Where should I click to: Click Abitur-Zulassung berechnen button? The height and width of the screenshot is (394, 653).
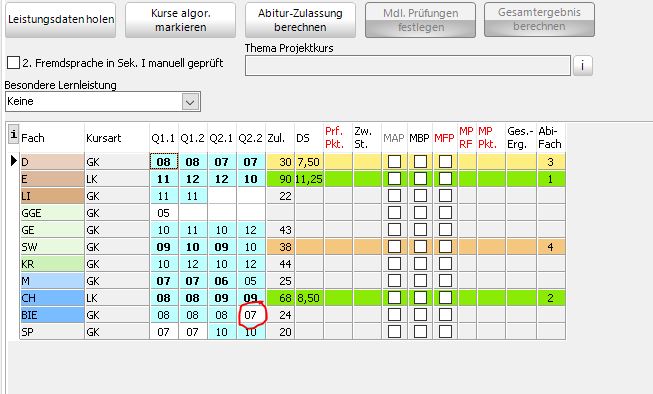300,20
